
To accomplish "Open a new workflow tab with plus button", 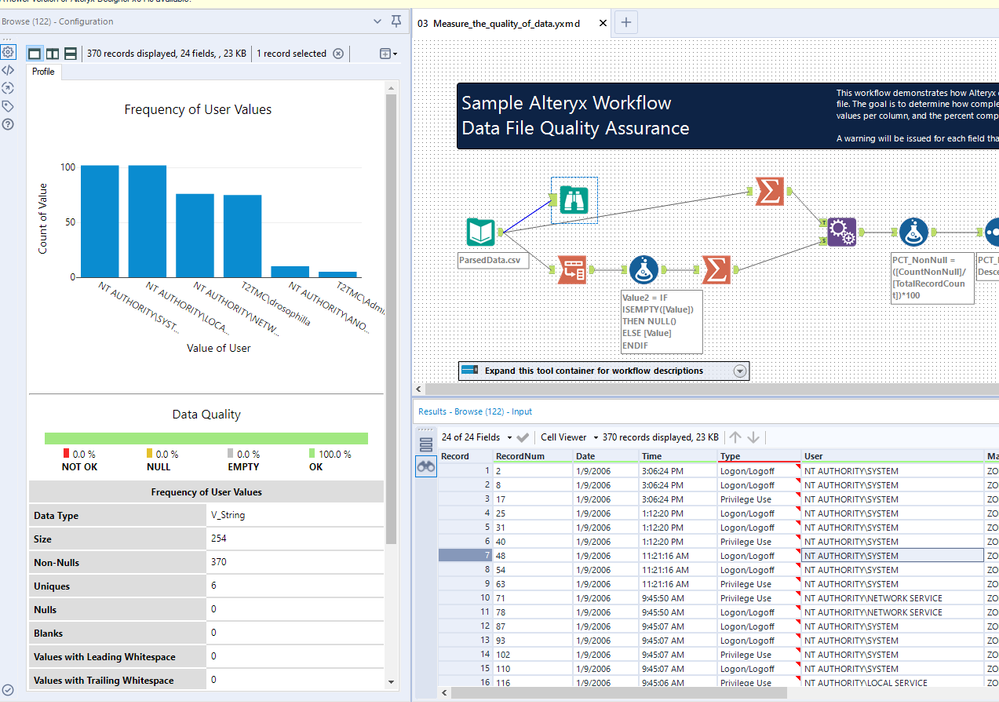I will point(626,22).
